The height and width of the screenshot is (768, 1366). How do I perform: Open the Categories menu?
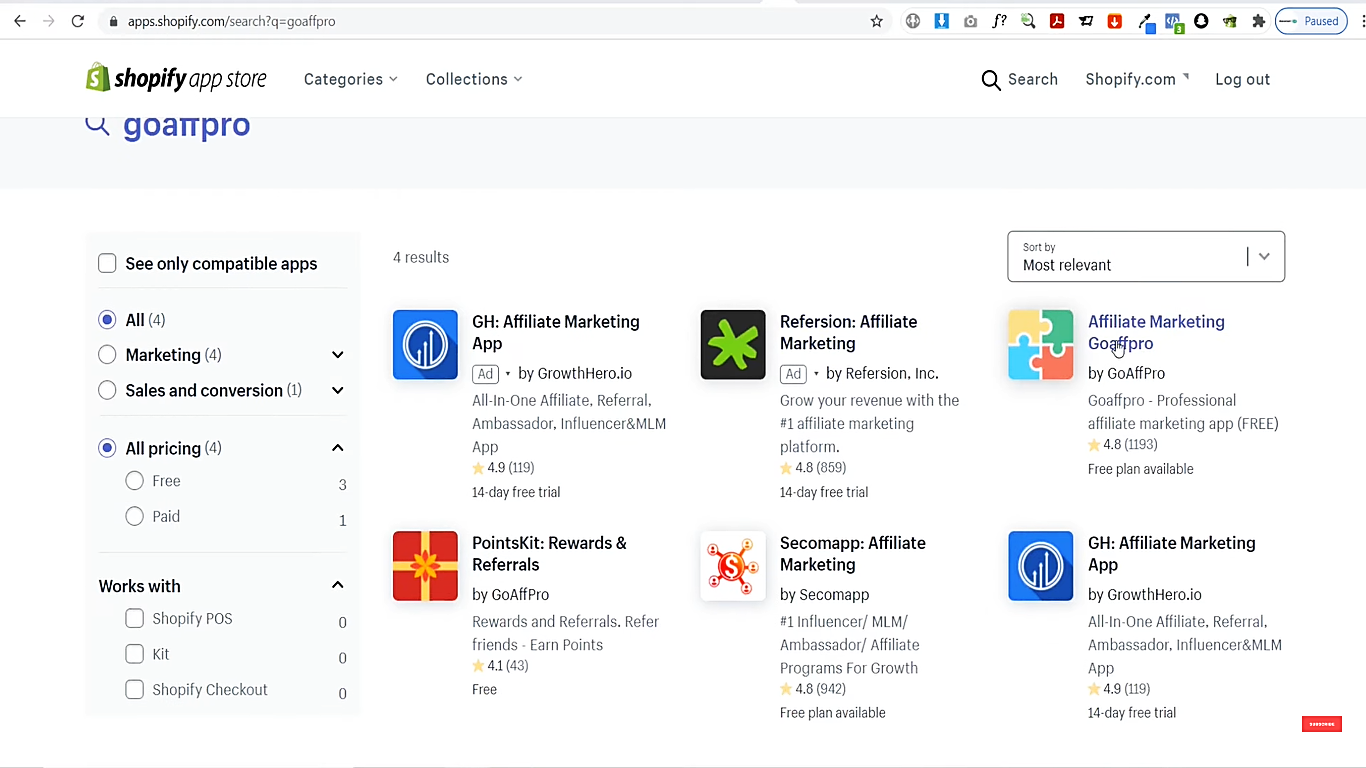point(351,79)
